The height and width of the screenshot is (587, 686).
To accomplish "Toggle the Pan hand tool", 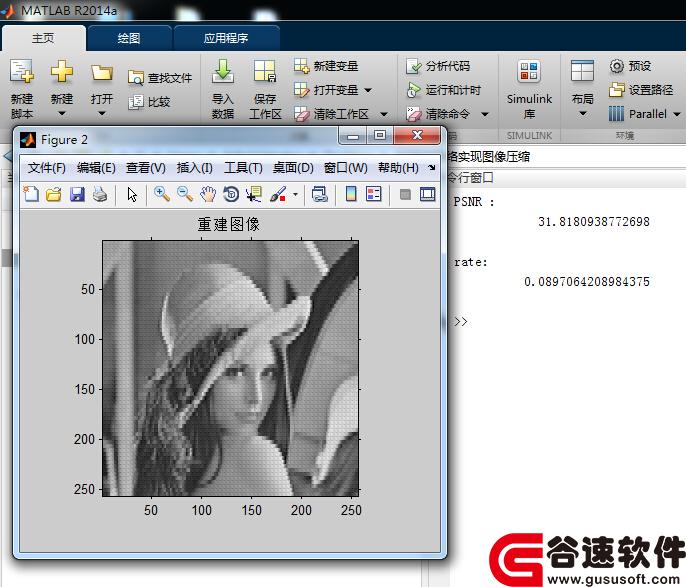I will tap(208, 194).
